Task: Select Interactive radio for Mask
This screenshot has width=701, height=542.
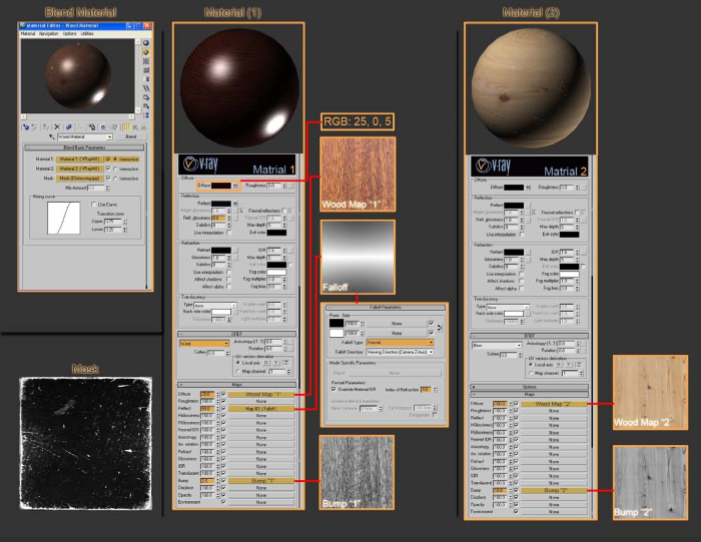Action: pos(115,178)
